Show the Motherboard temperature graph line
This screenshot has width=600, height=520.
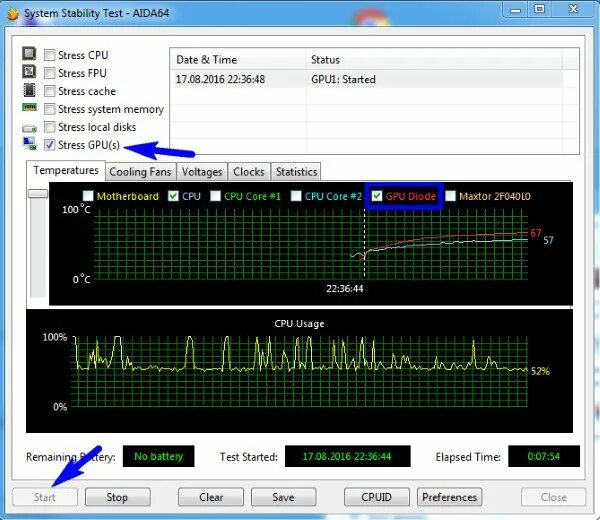pyautogui.click(x=88, y=196)
